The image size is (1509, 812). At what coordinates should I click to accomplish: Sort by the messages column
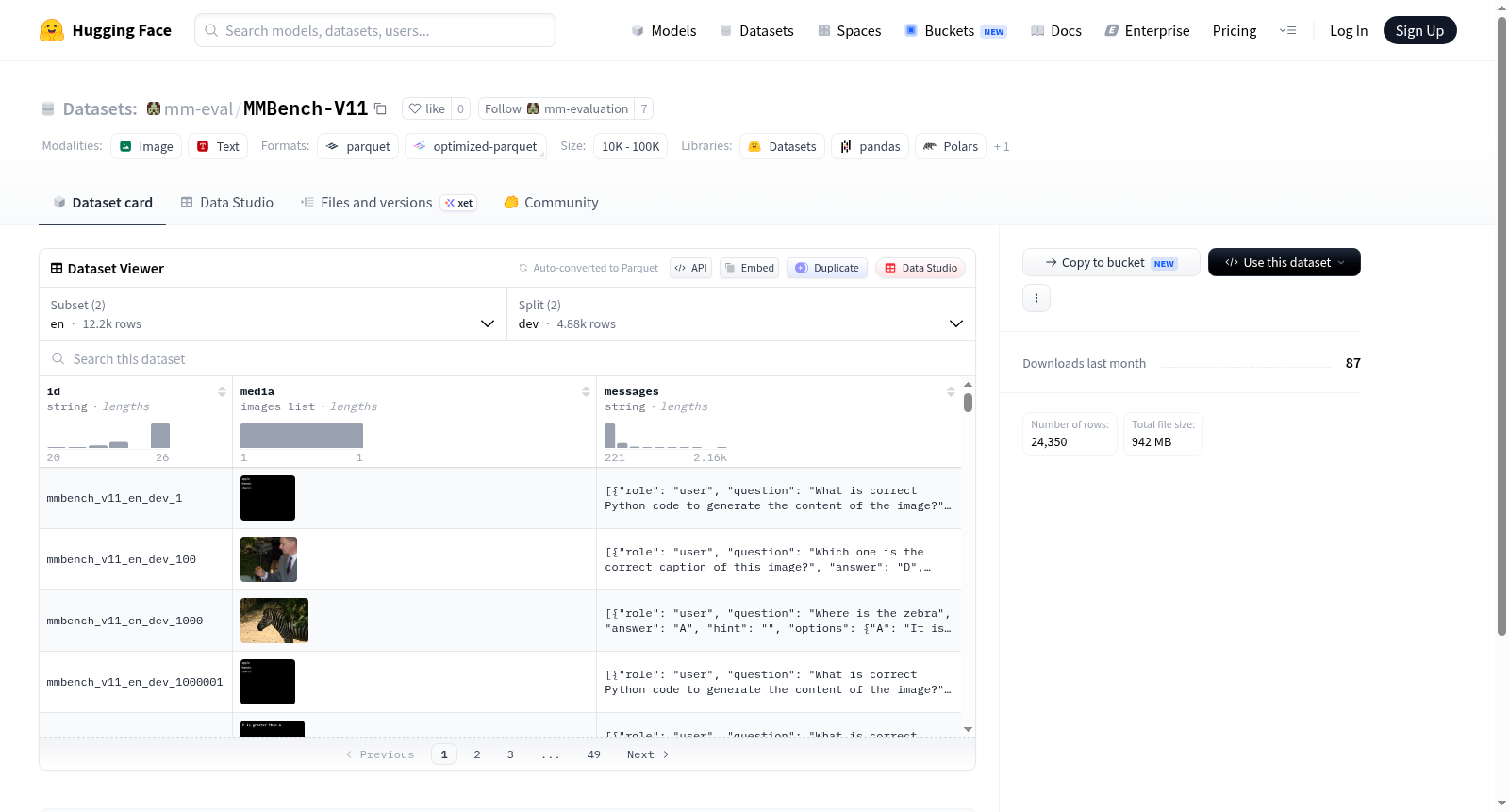[x=951, y=391]
